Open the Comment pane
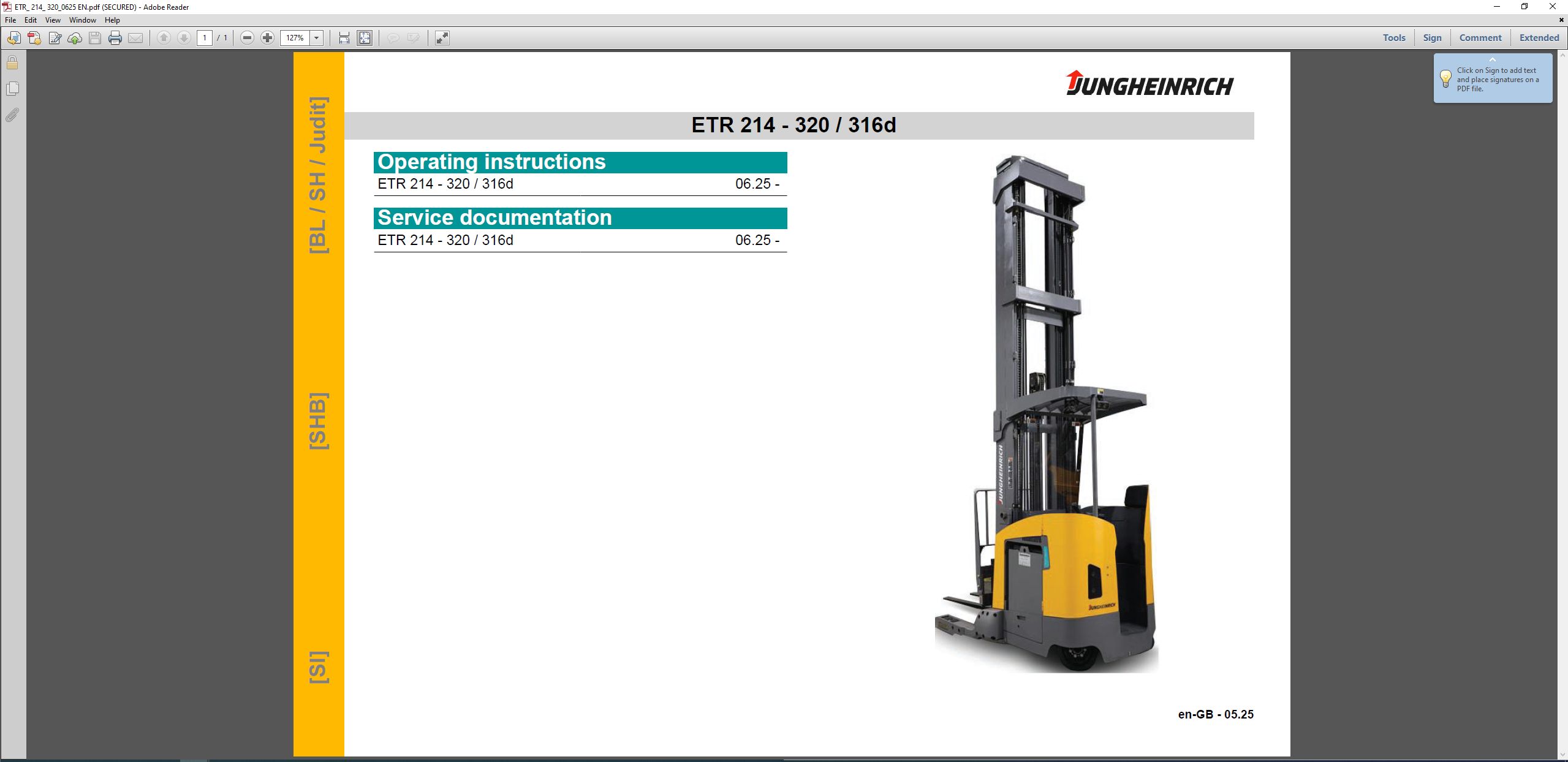1568x762 pixels. point(1480,38)
